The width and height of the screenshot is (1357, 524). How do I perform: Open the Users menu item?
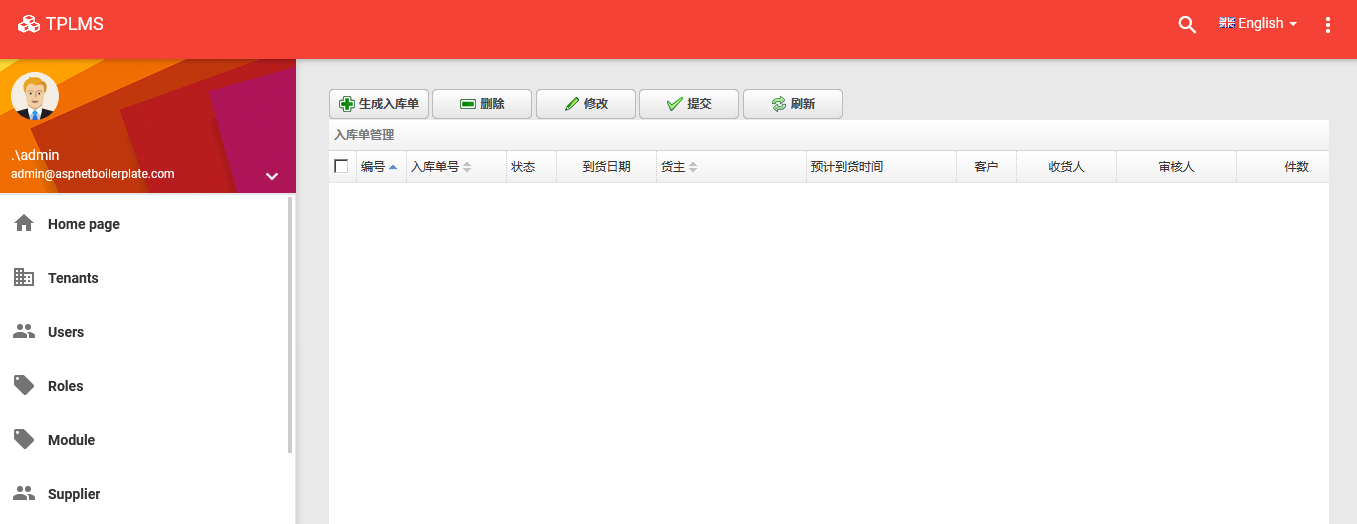[144, 332]
